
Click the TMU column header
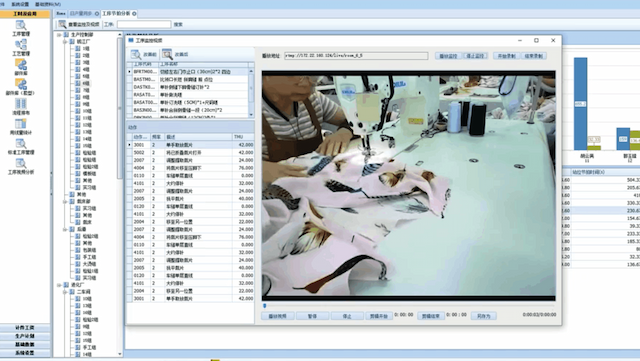pos(243,137)
